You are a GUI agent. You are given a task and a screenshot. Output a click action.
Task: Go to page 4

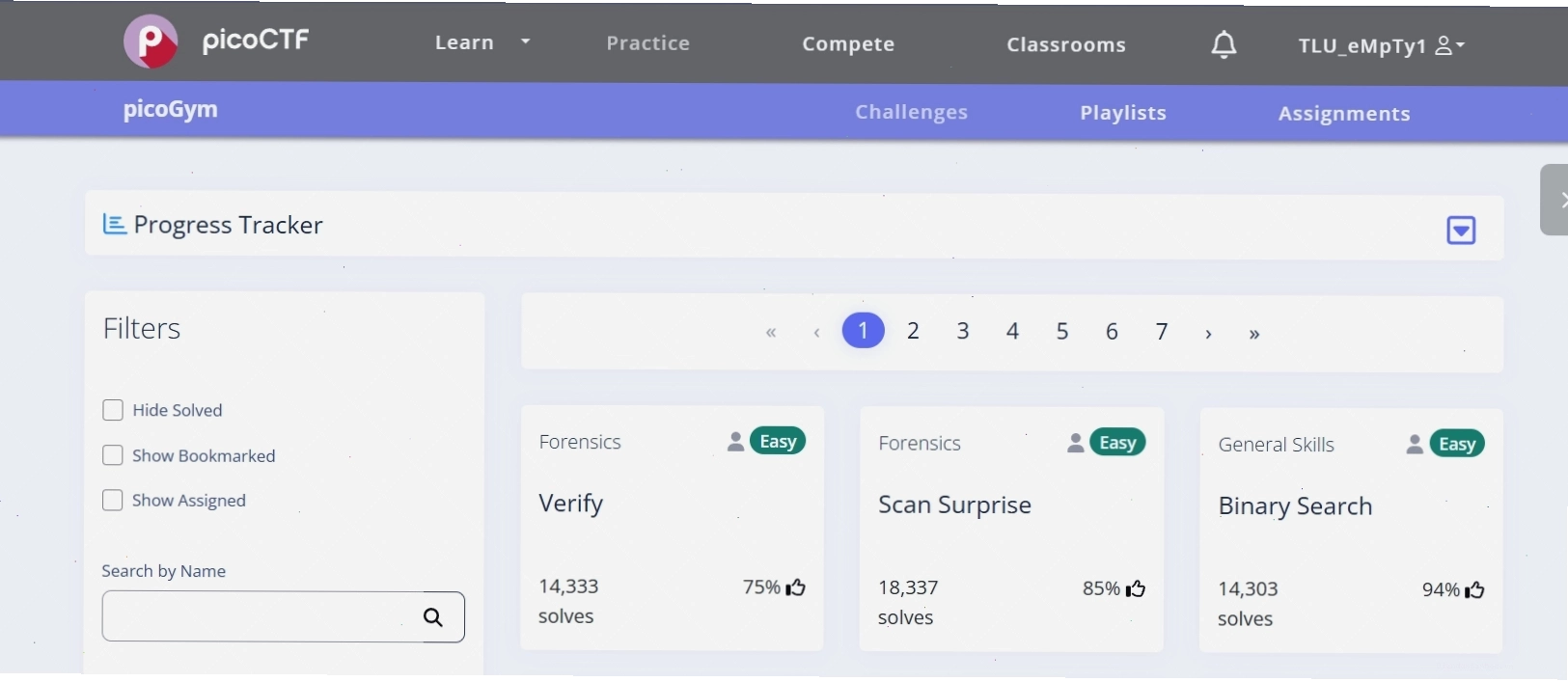[1012, 331]
